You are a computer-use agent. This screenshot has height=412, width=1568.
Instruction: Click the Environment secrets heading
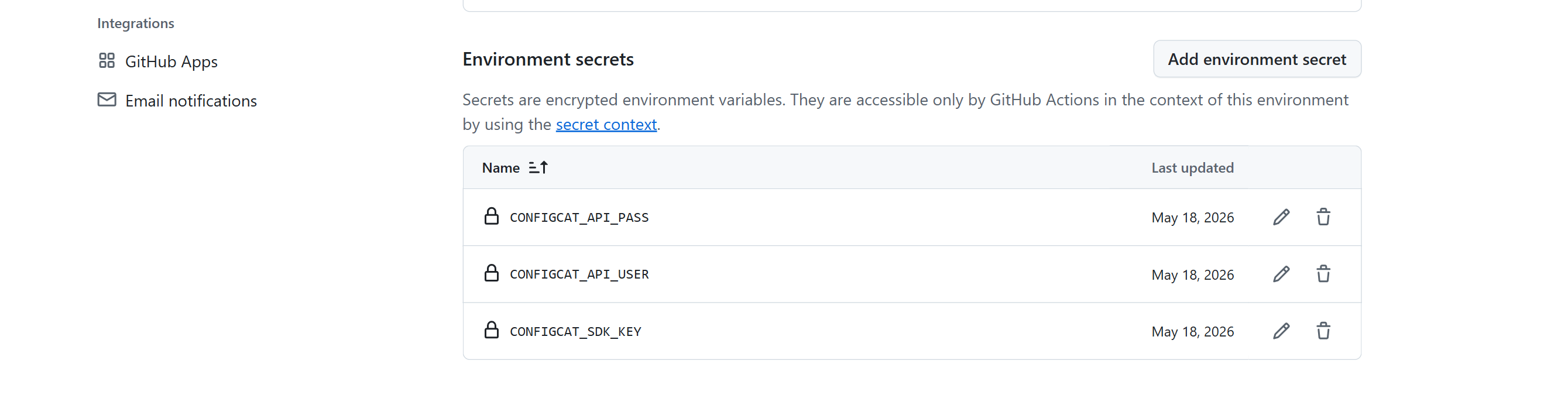click(548, 59)
